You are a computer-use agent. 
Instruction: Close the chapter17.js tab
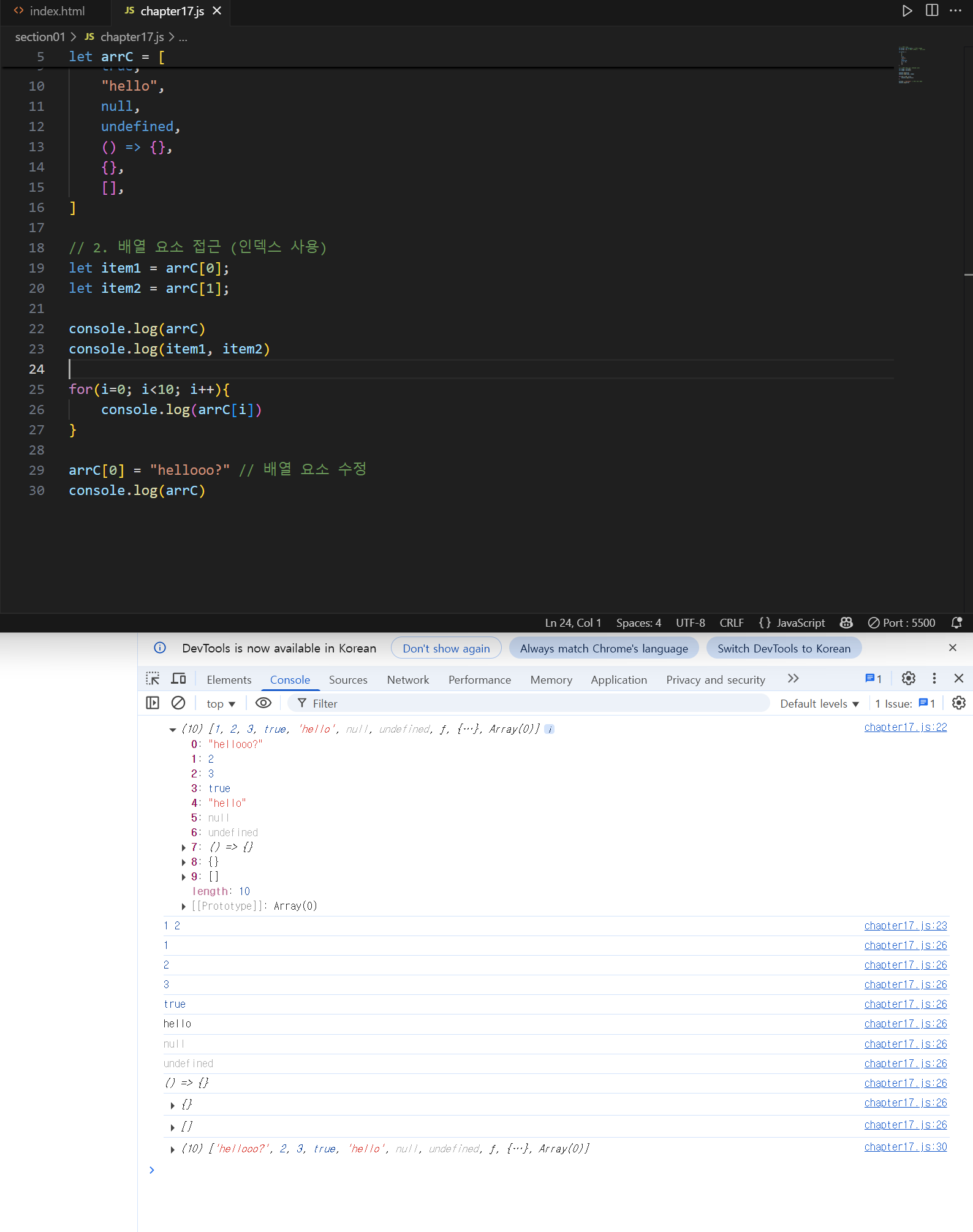(x=217, y=11)
